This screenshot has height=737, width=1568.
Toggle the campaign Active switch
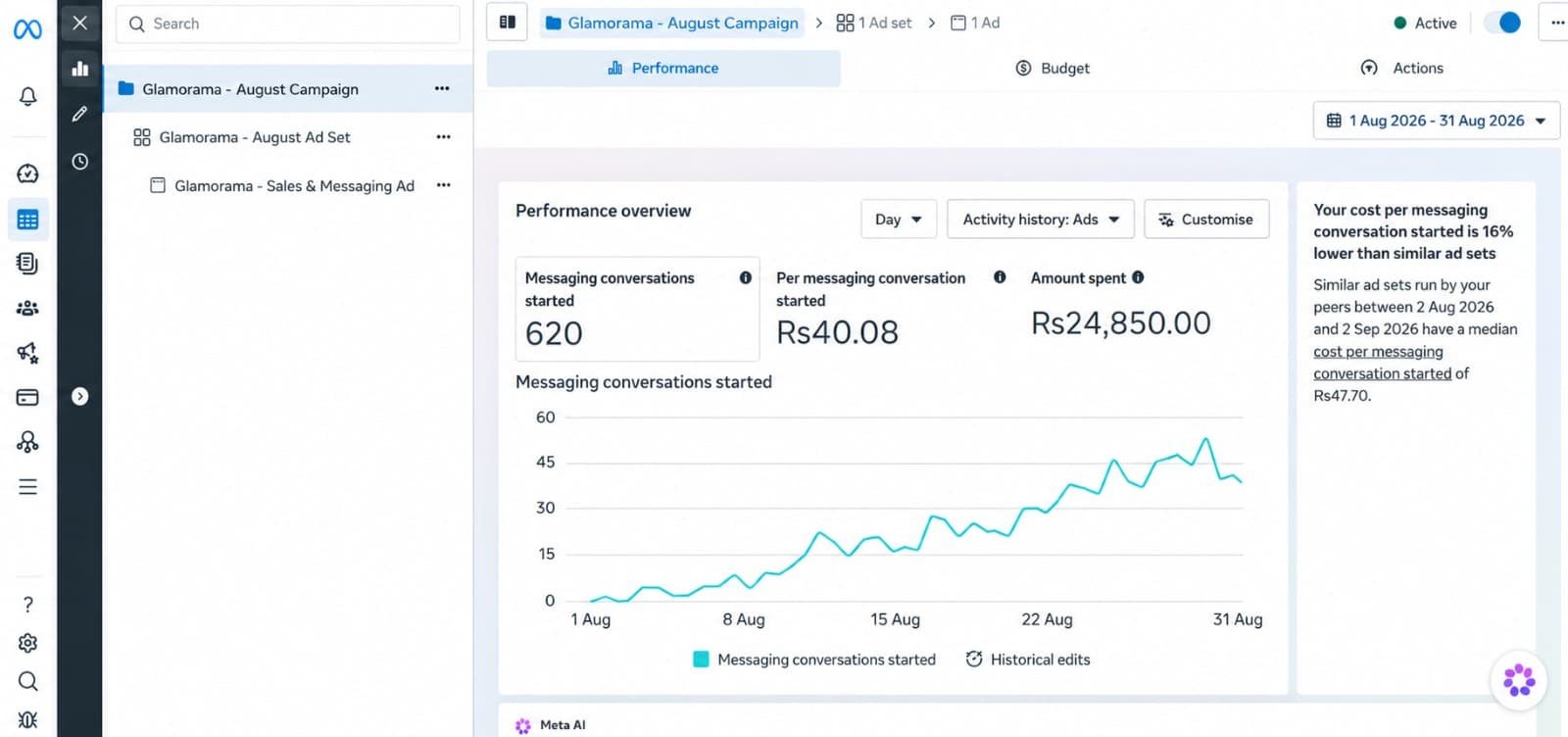tap(1501, 23)
